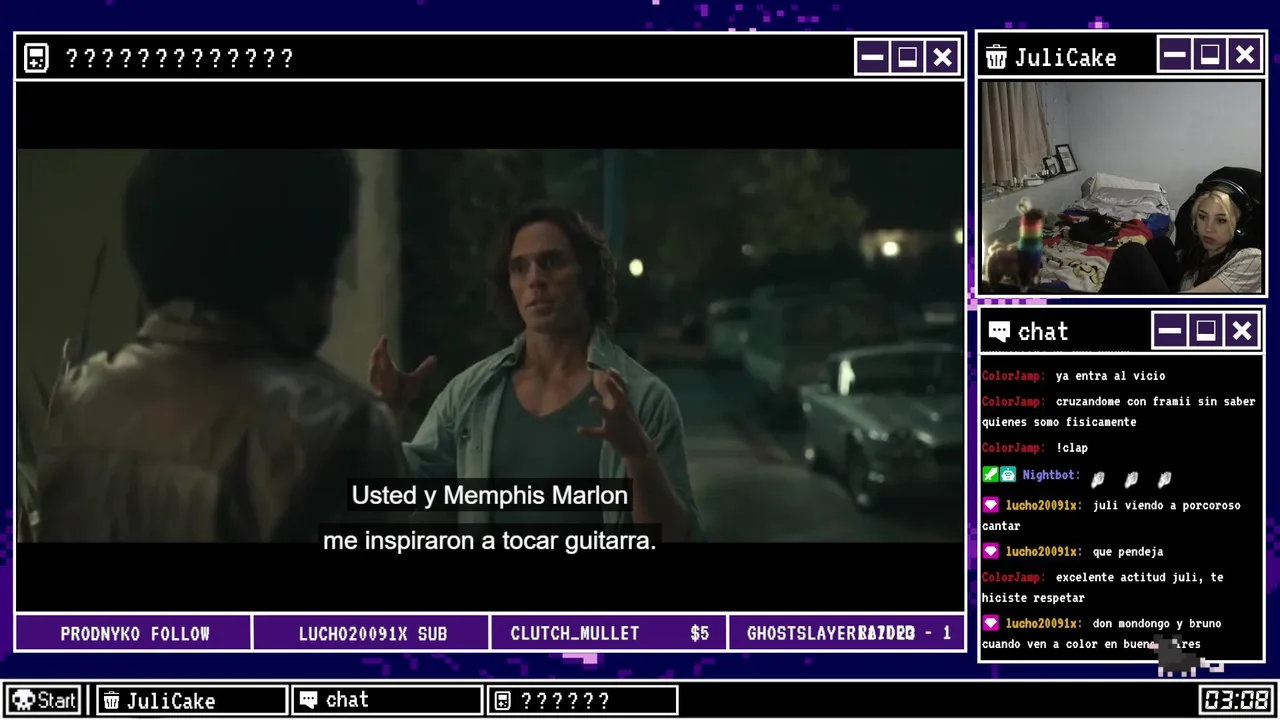The height and width of the screenshot is (720, 1280).
Task: Click the heart badge beside 'don mondongo y bruno'
Action: [990, 623]
